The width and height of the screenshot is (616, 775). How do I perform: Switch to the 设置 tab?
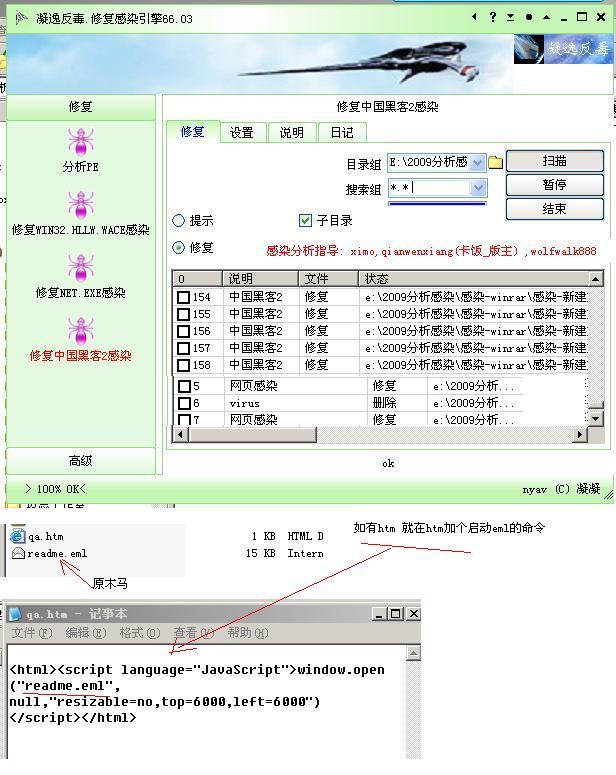[242, 132]
